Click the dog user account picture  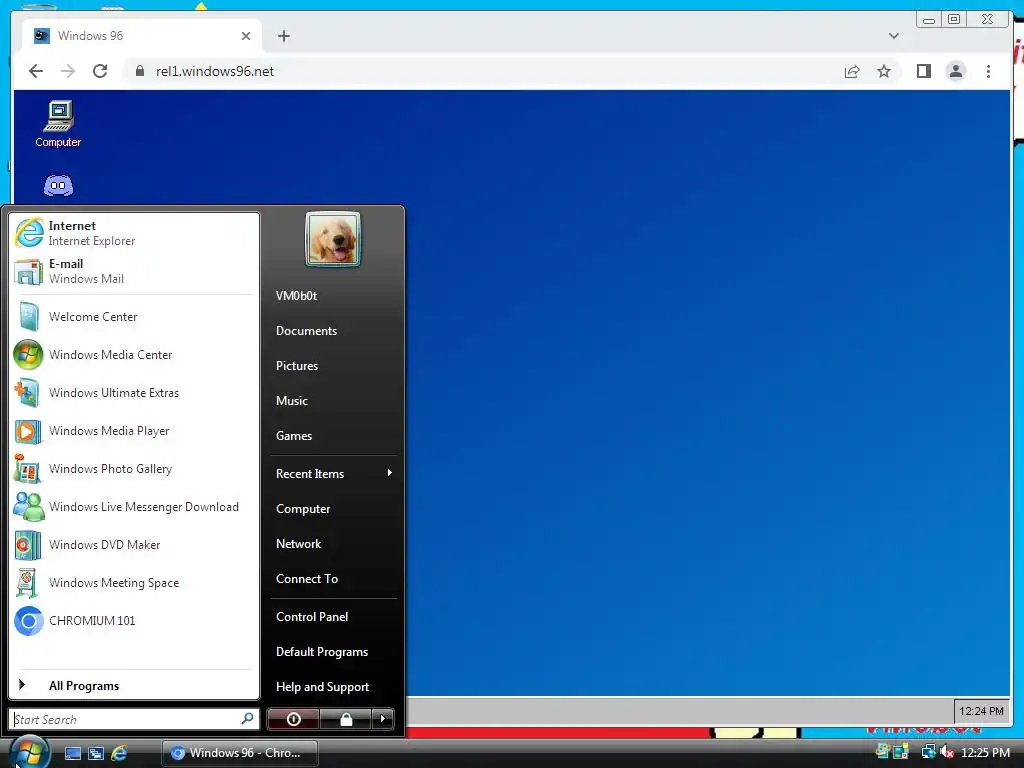pos(332,239)
